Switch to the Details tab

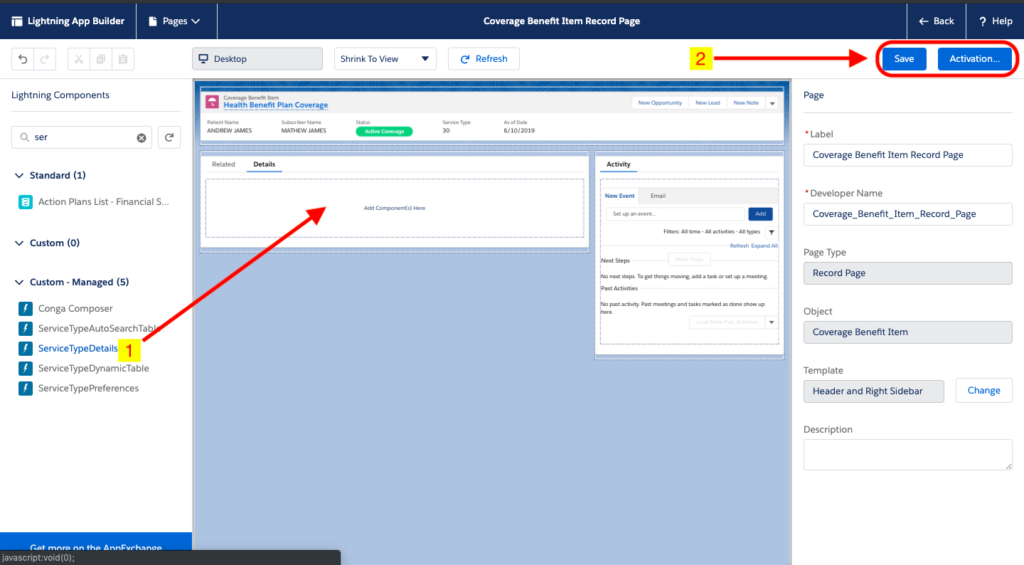pos(264,164)
